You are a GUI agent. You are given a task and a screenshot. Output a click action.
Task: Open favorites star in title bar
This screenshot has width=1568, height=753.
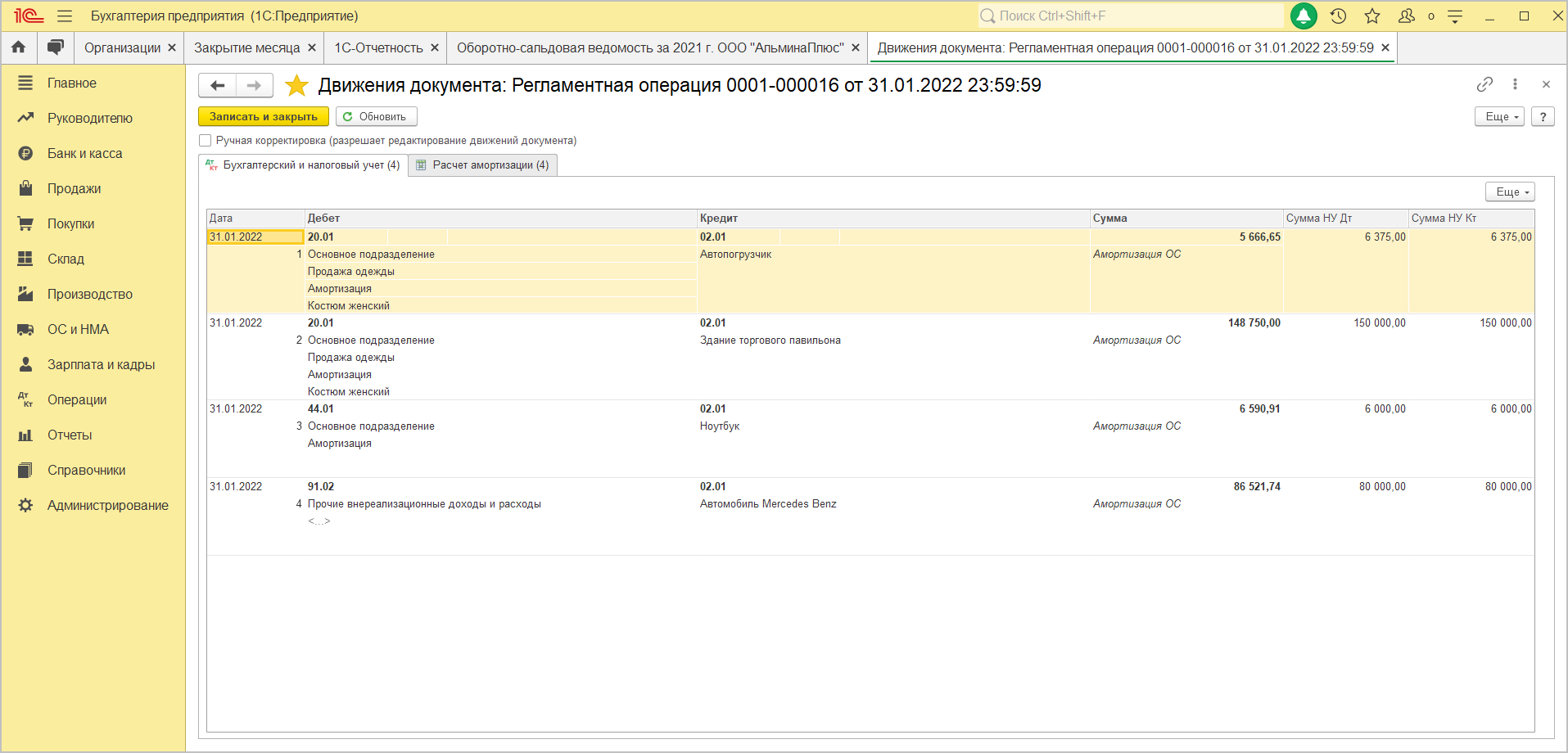click(x=1372, y=16)
